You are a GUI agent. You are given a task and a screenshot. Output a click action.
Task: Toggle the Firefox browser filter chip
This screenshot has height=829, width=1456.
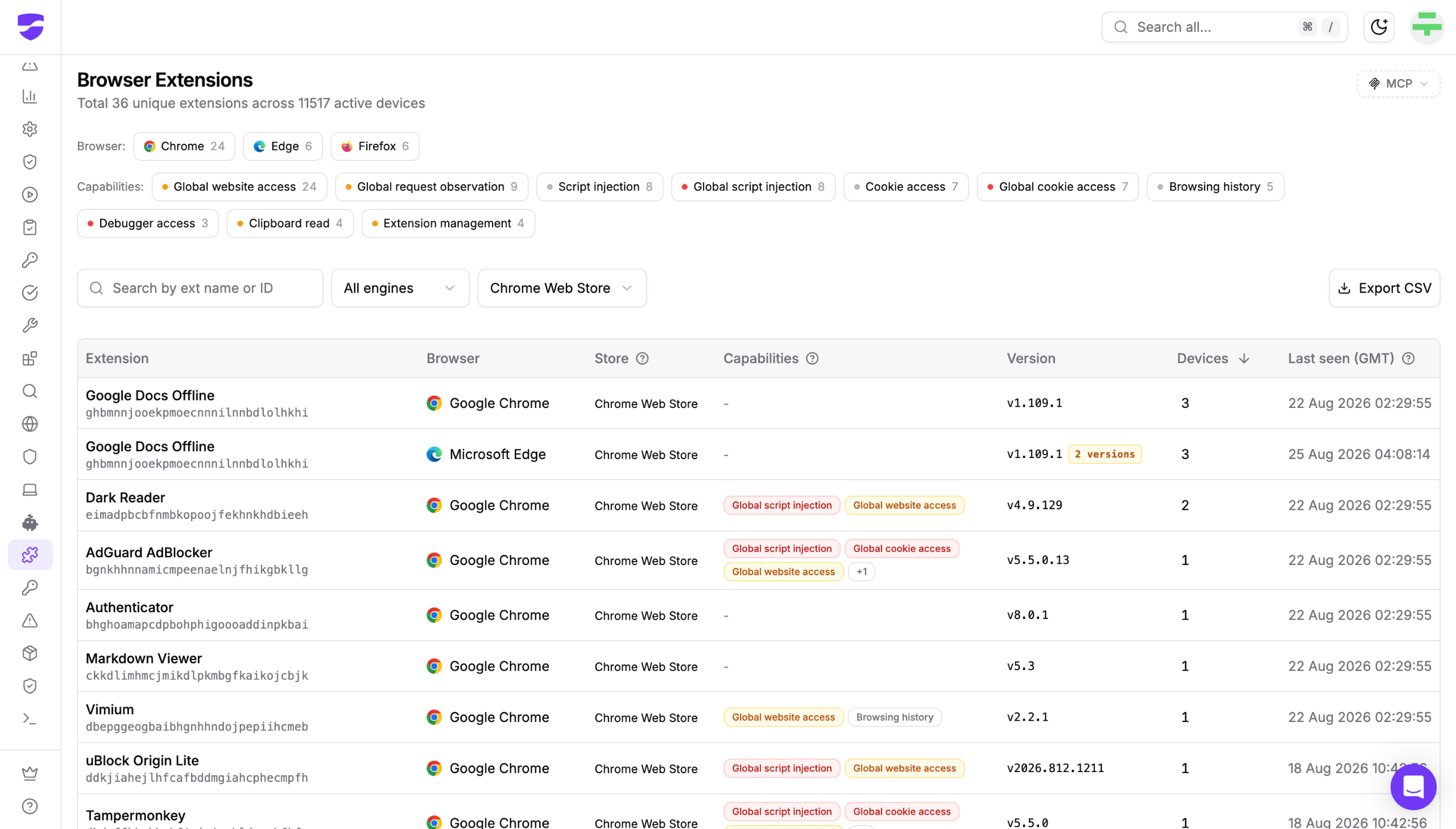pos(375,146)
